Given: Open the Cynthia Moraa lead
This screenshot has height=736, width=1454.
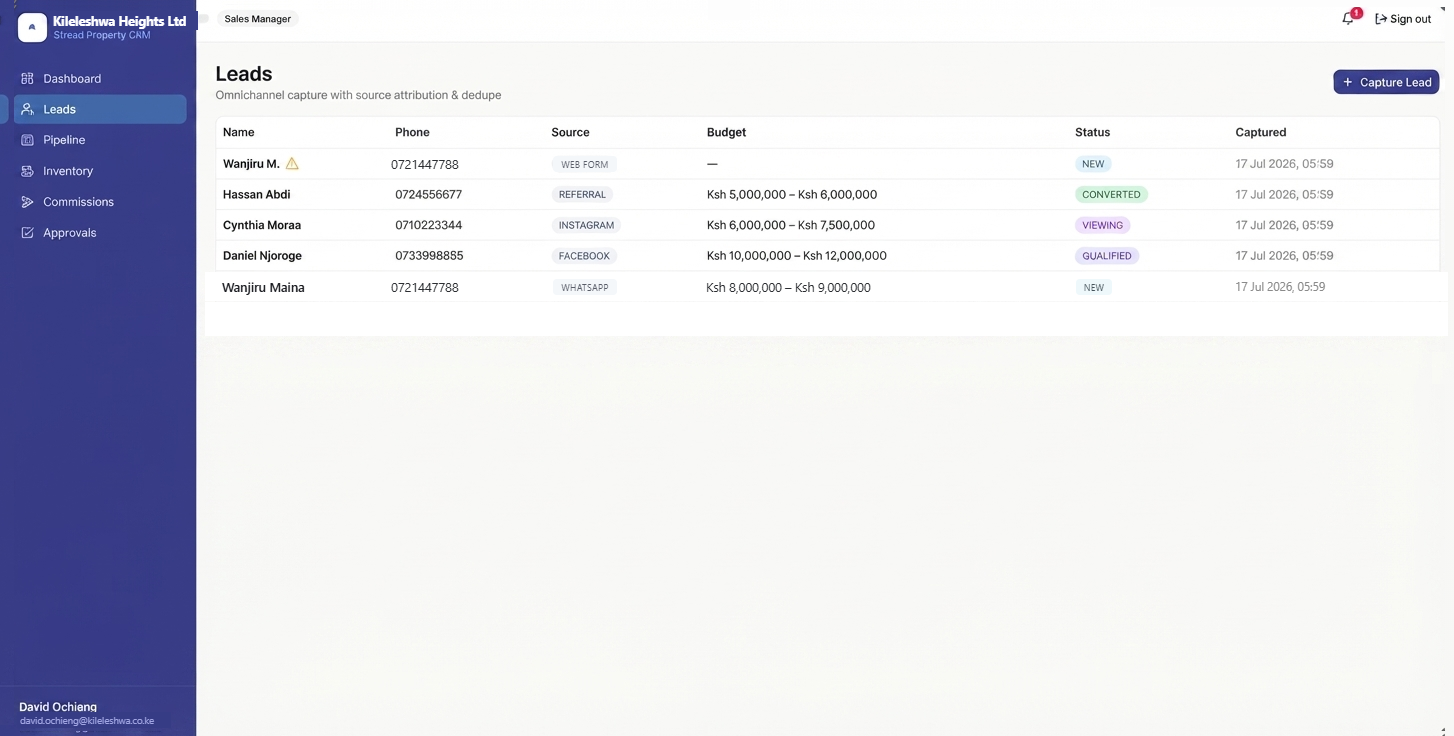Looking at the screenshot, I should (827, 225).
